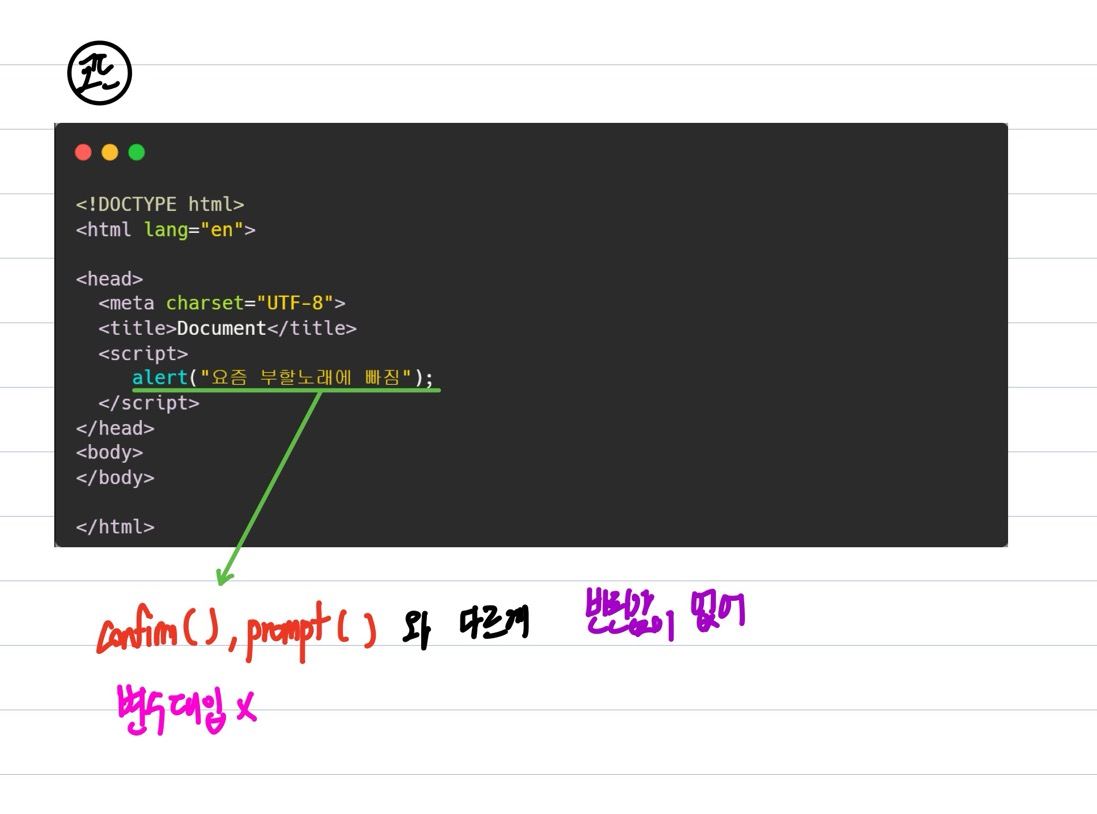Click the green maximize dot in code window

click(x=136, y=152)
